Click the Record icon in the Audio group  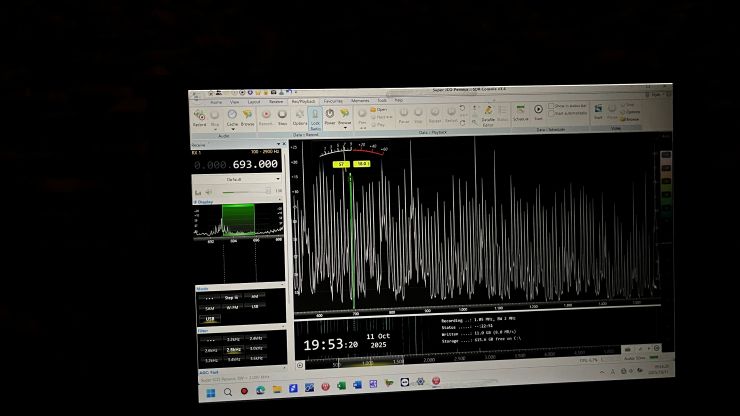pos(199,116)
